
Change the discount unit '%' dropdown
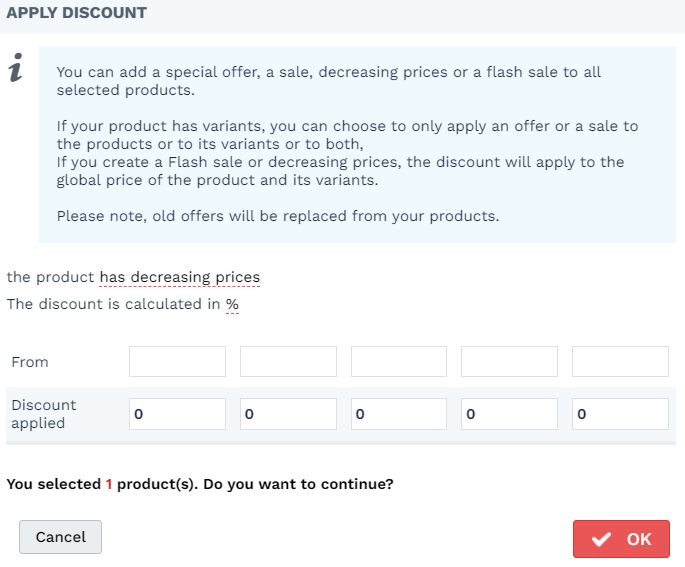click(232, 304)
